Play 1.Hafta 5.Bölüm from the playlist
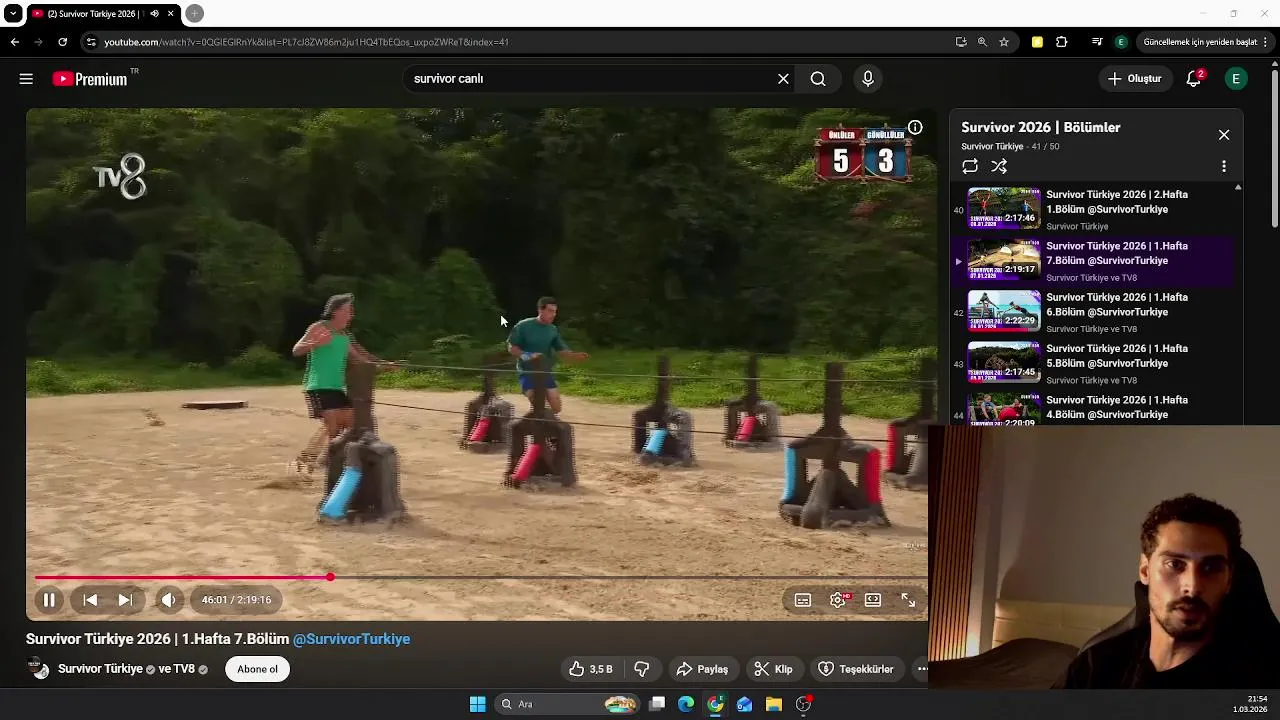This screenshot has height=720, width=1280. (x=1092, y=363)
